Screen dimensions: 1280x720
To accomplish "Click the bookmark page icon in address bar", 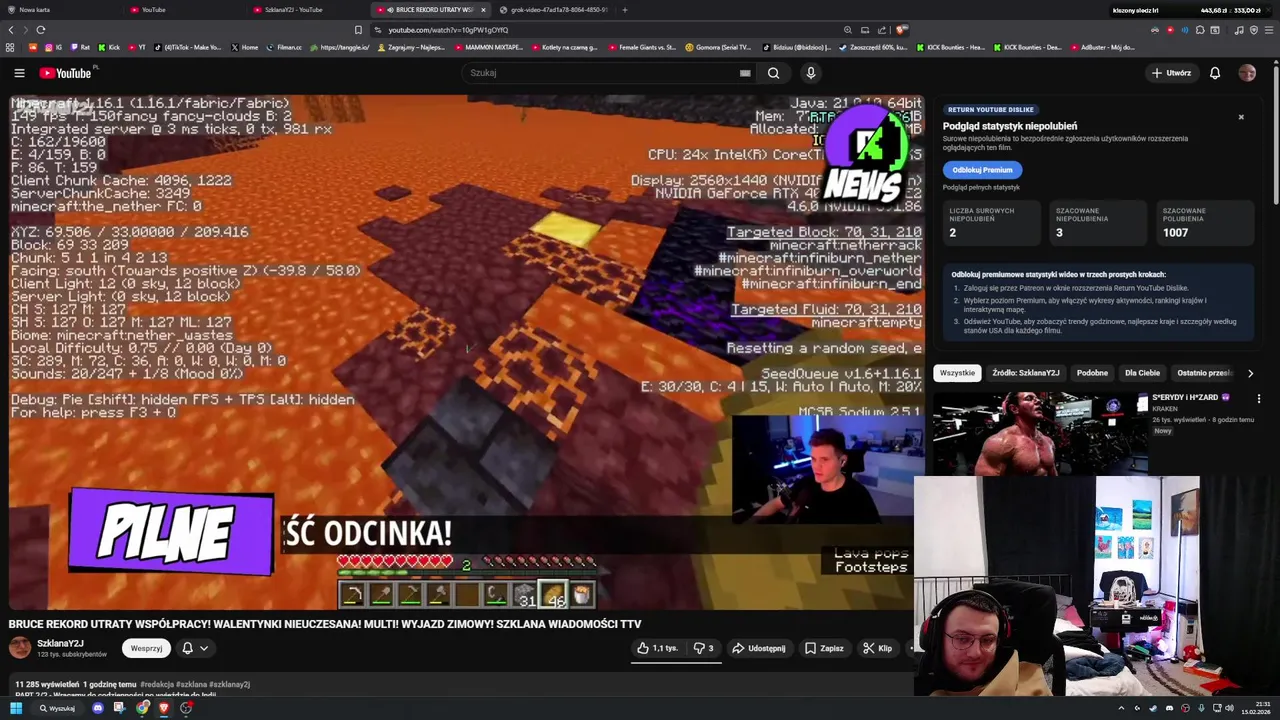I will (358, 30).
